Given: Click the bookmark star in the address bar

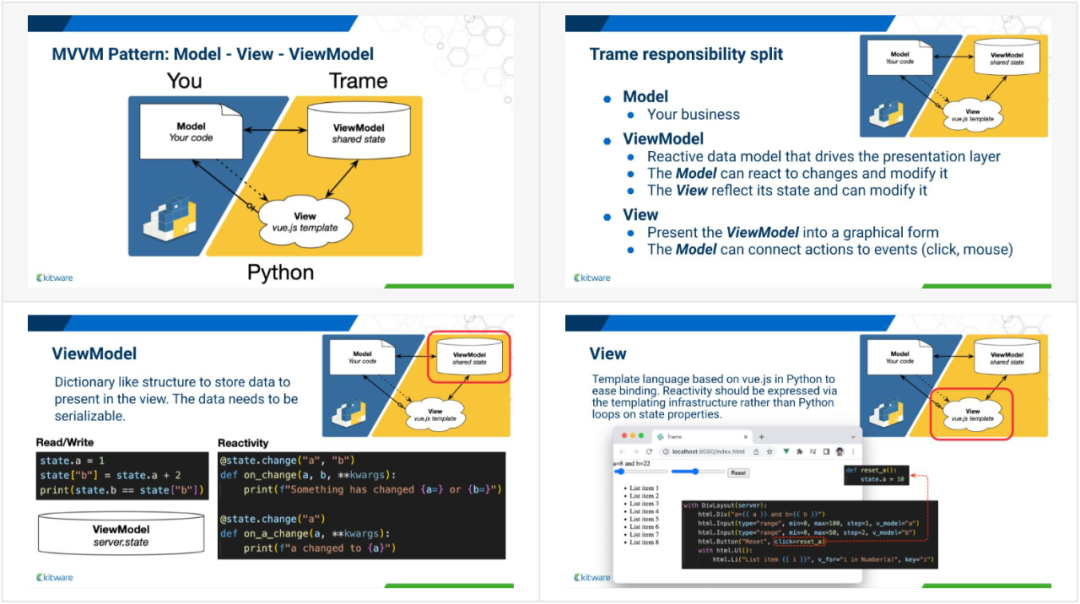Looking at the screenshot, I should [x=769, y=452].
